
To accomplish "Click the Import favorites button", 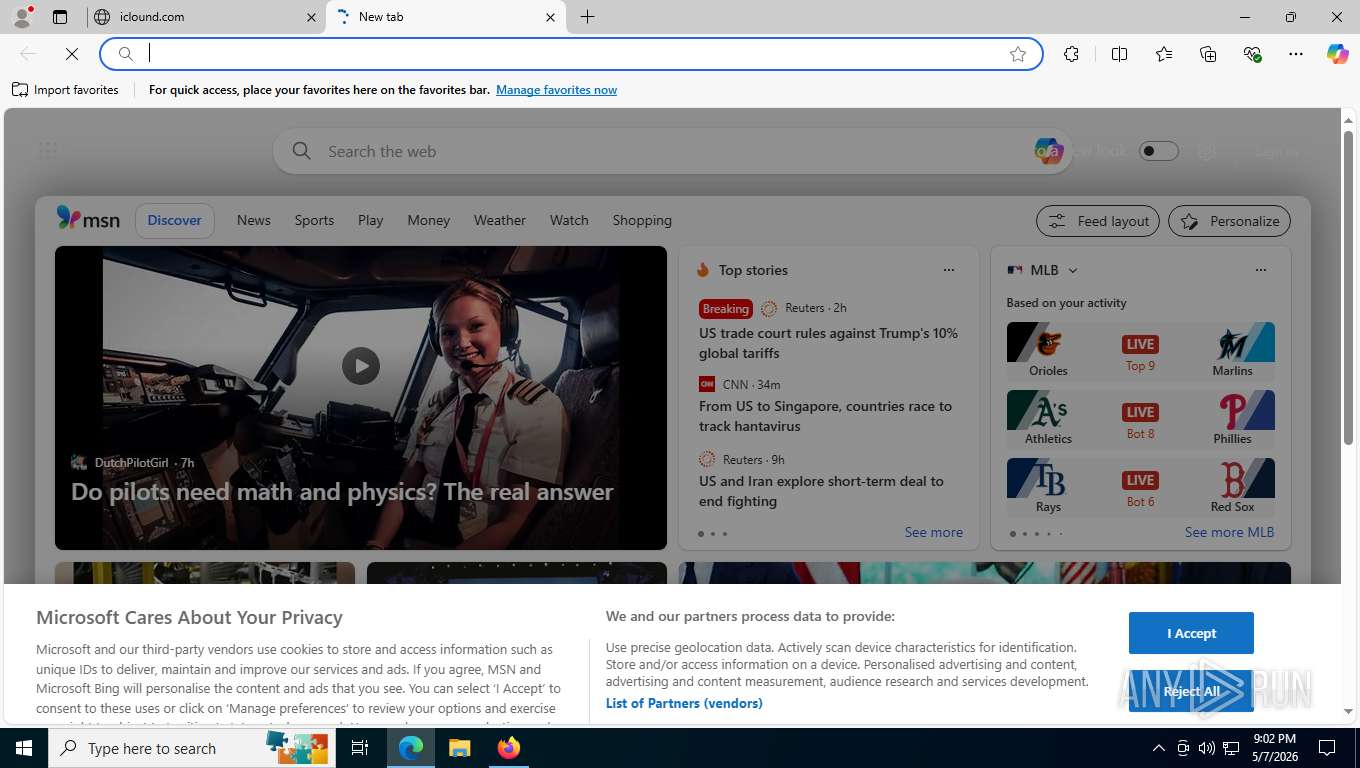I will click(x=66, y=90).
